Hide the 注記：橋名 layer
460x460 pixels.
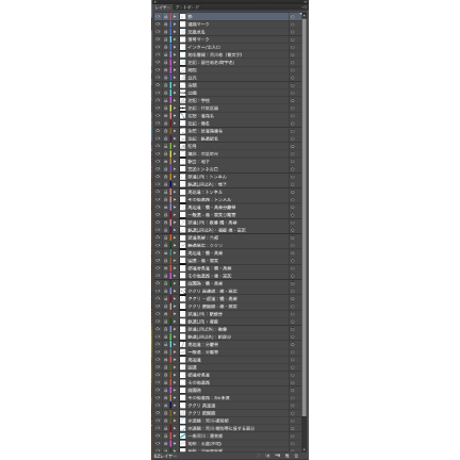(x=158, y=123)
